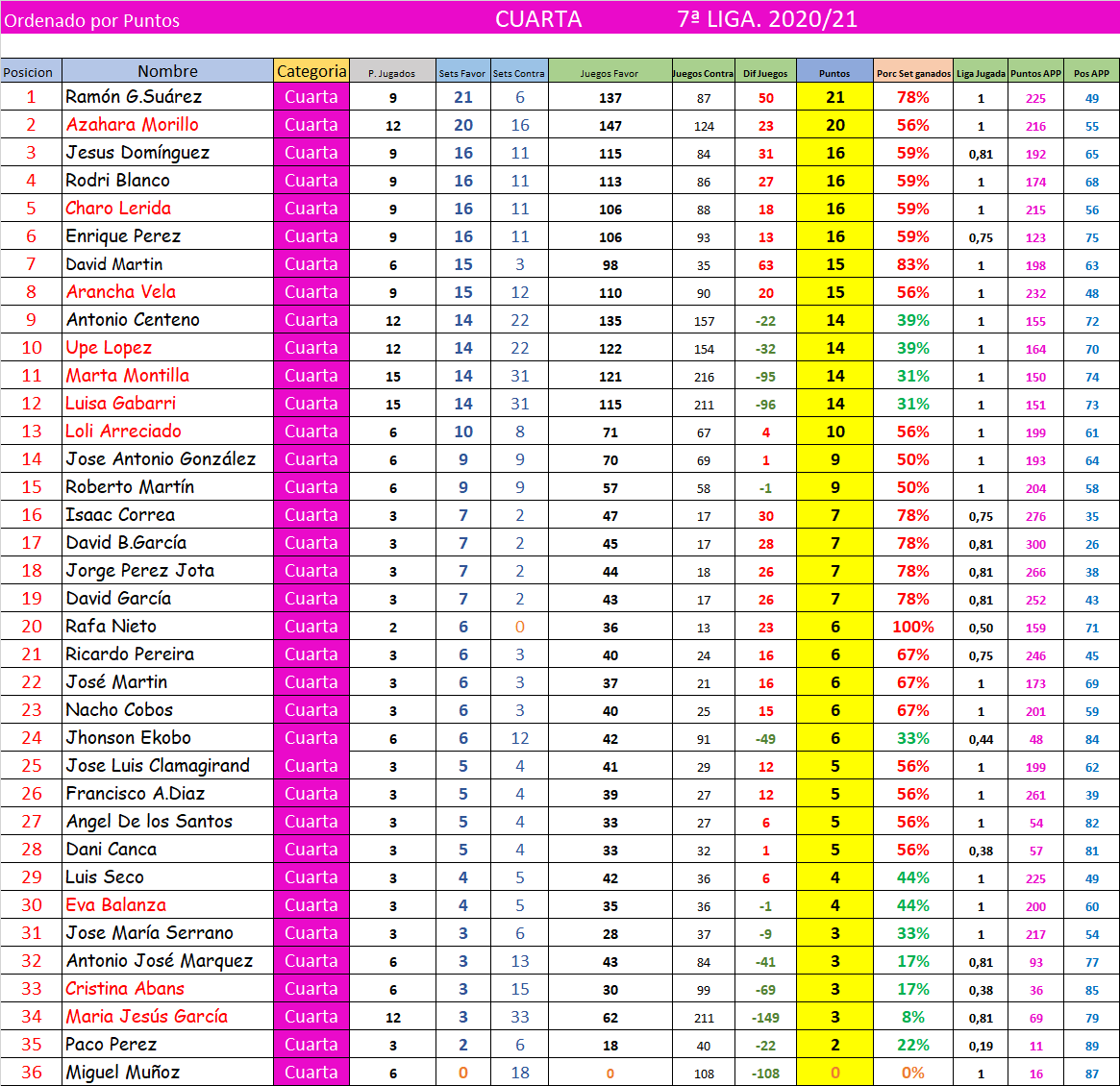Select the name 'Luis Seco'
The width and height of the screenshot is (1120, 1086).
pos(105,876)
